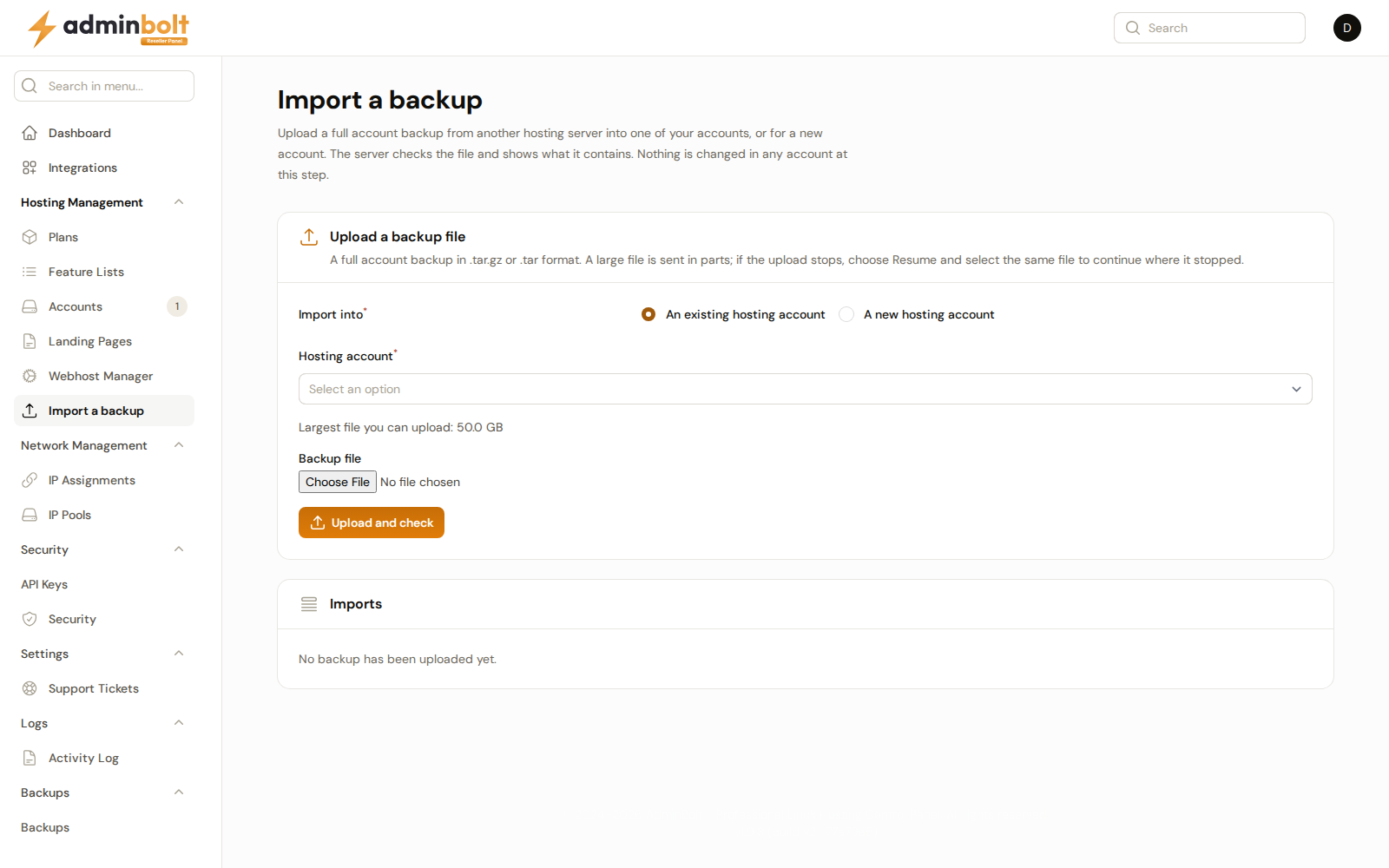This screenshot has height=868, width=1389.
Task: Click the Choose File button
Action: [x=338, y=482]
